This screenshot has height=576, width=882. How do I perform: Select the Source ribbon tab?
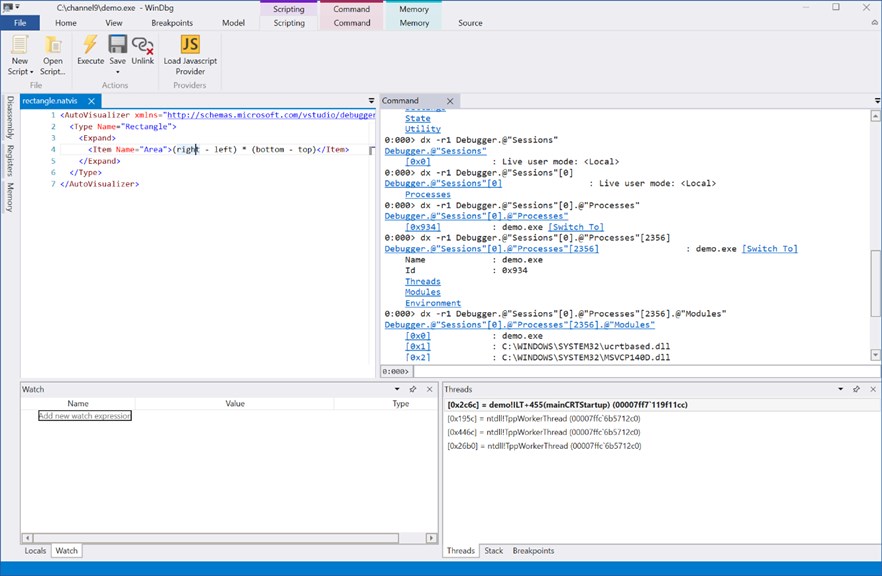(470, 23)
